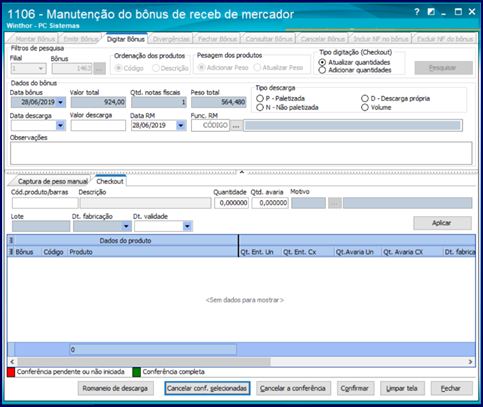483x407 pixels.
Task: Open Incluir NF no bônus tab
Action: pyautogui.click(x=381, y=39)
